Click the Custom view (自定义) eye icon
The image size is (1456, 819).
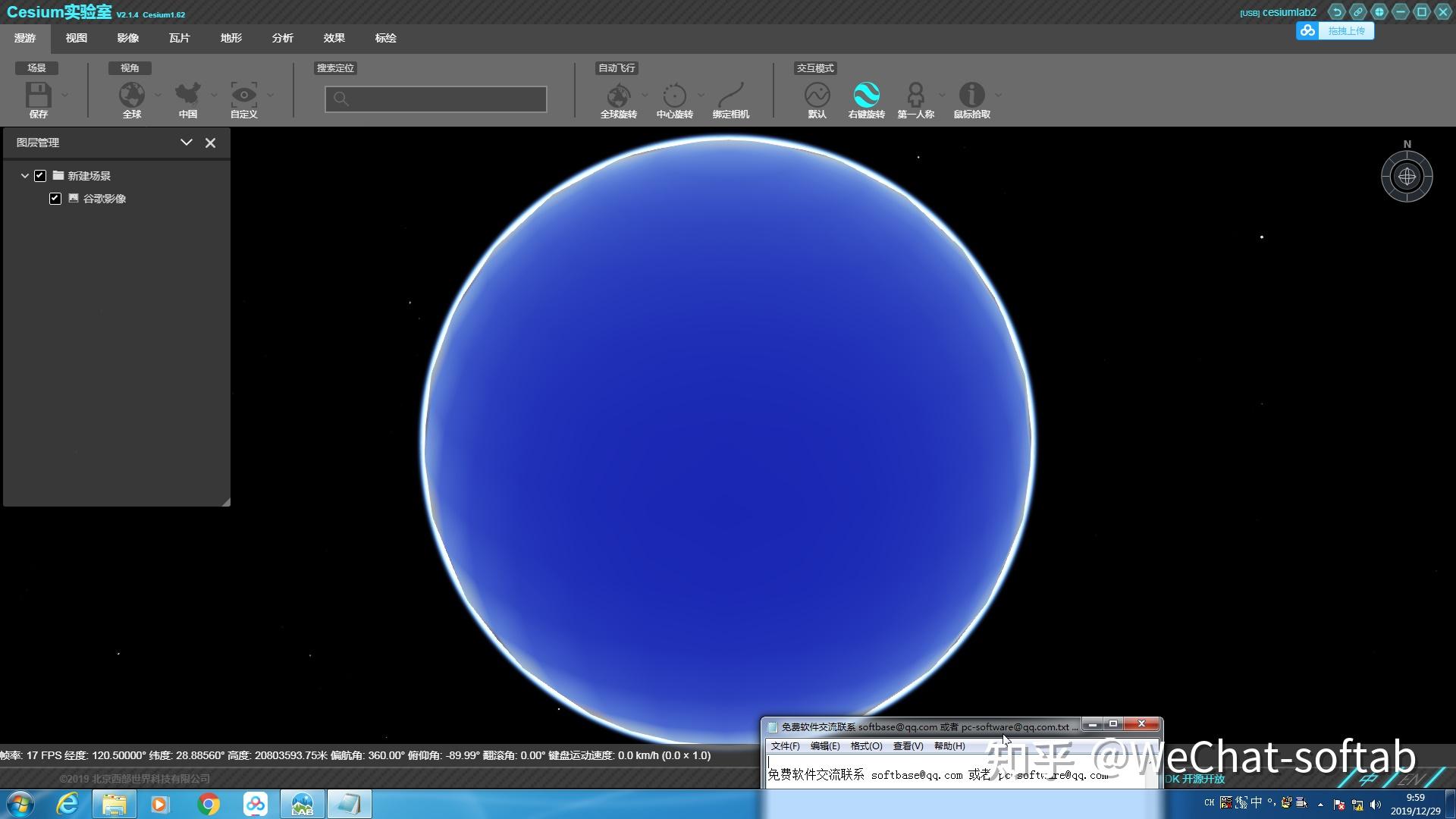click(x=243, y=96)
